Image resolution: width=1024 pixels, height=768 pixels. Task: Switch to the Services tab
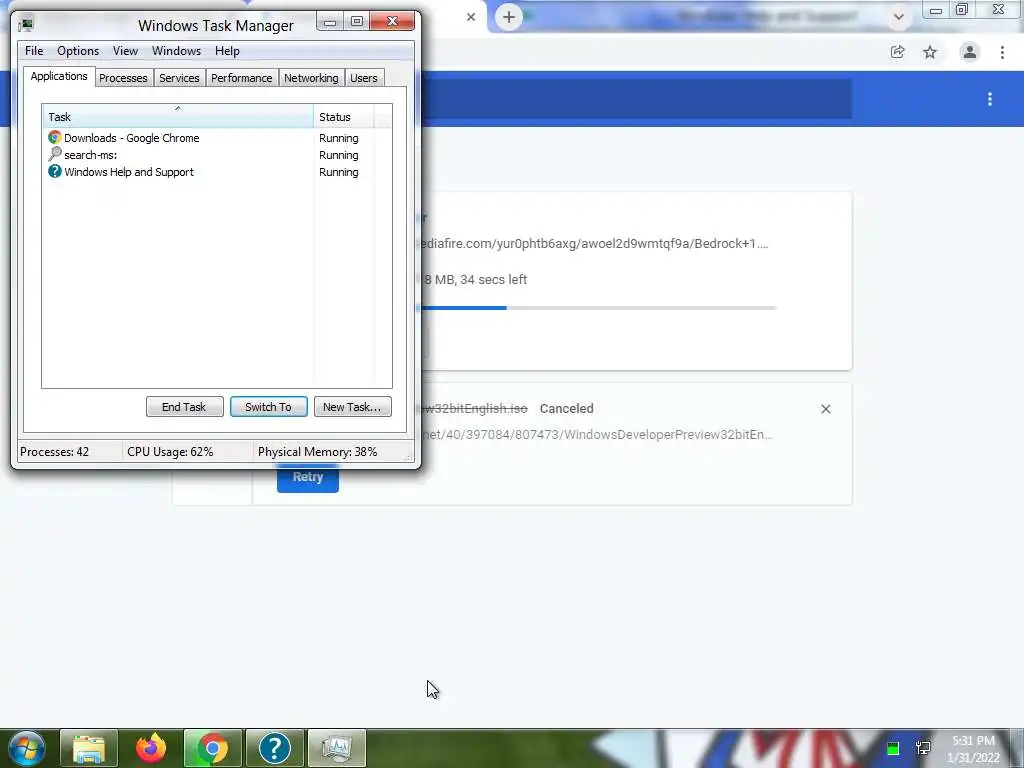[x=179, y=78]
